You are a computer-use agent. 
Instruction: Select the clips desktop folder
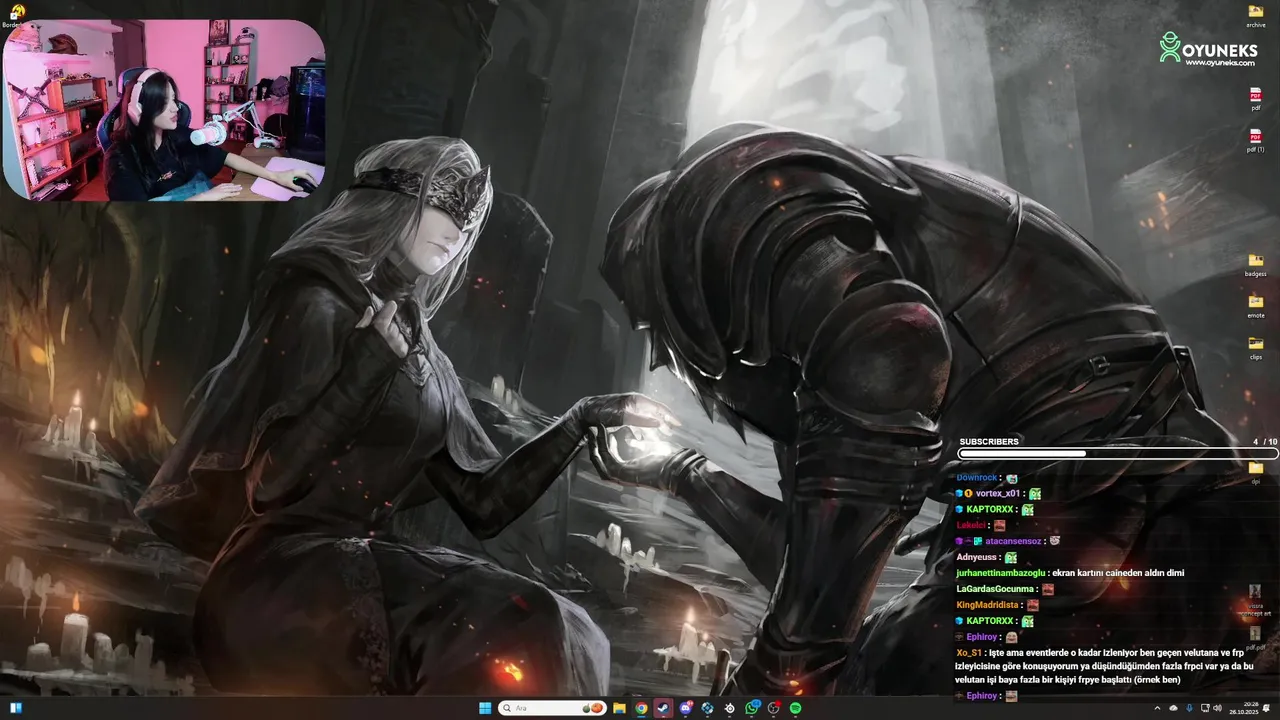[x=1256, y=347]
